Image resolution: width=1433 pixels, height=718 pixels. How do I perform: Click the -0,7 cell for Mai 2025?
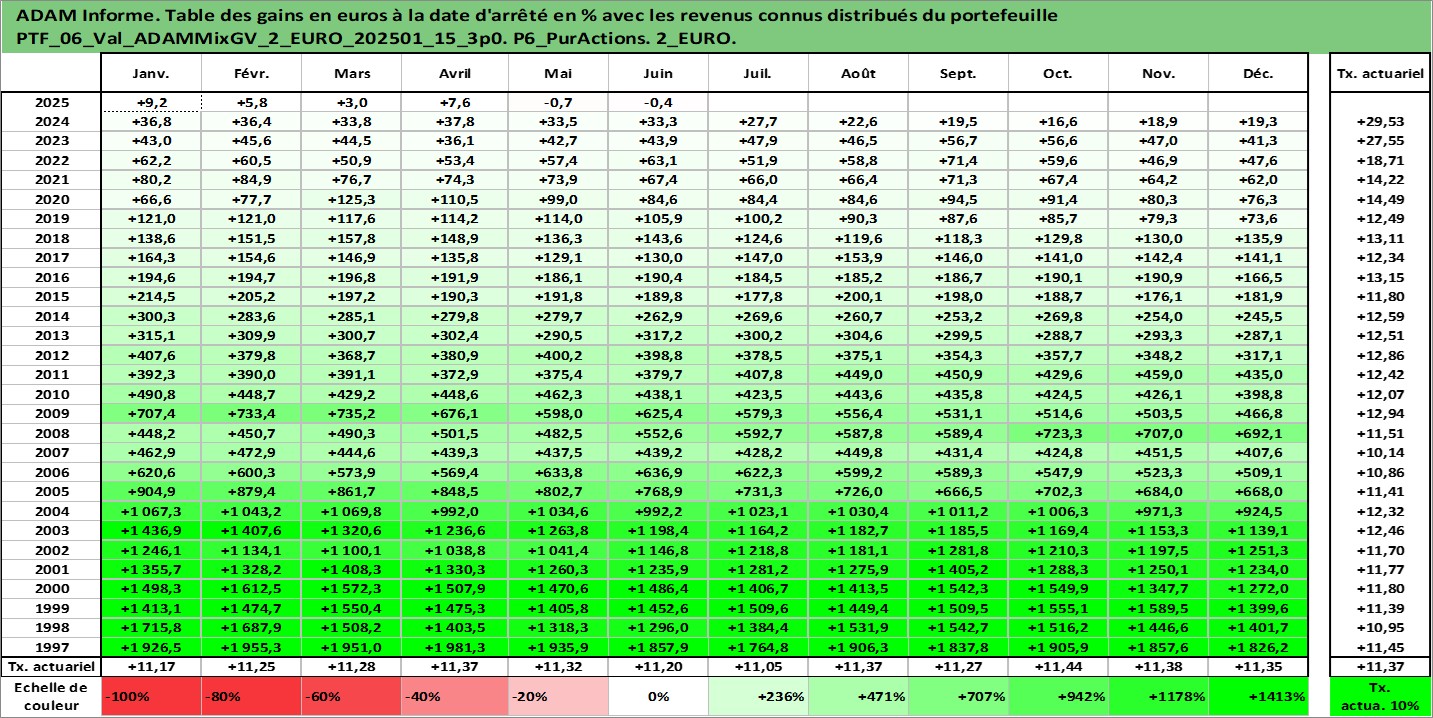pos(558,102)
